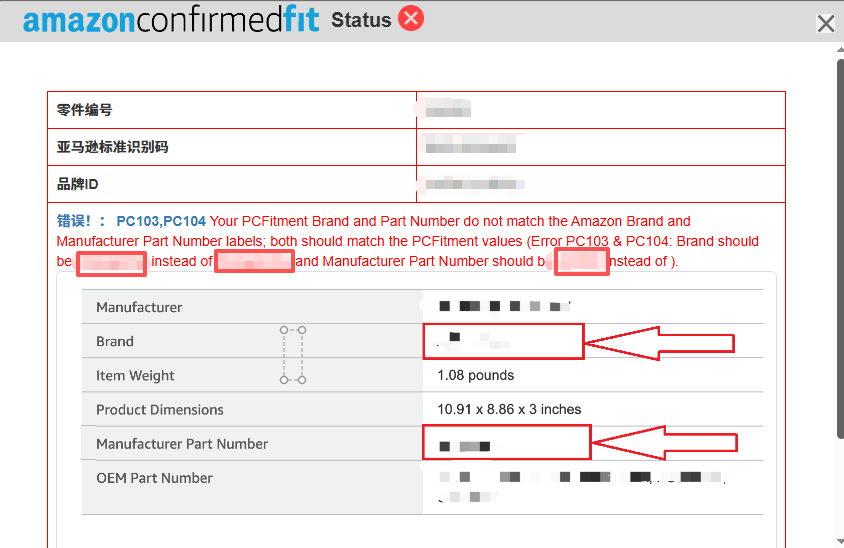844x548 pixels.
Task: Select the 亚马逊标准识别码 row label
Action: pyautogui.click(x=112, y=147)
